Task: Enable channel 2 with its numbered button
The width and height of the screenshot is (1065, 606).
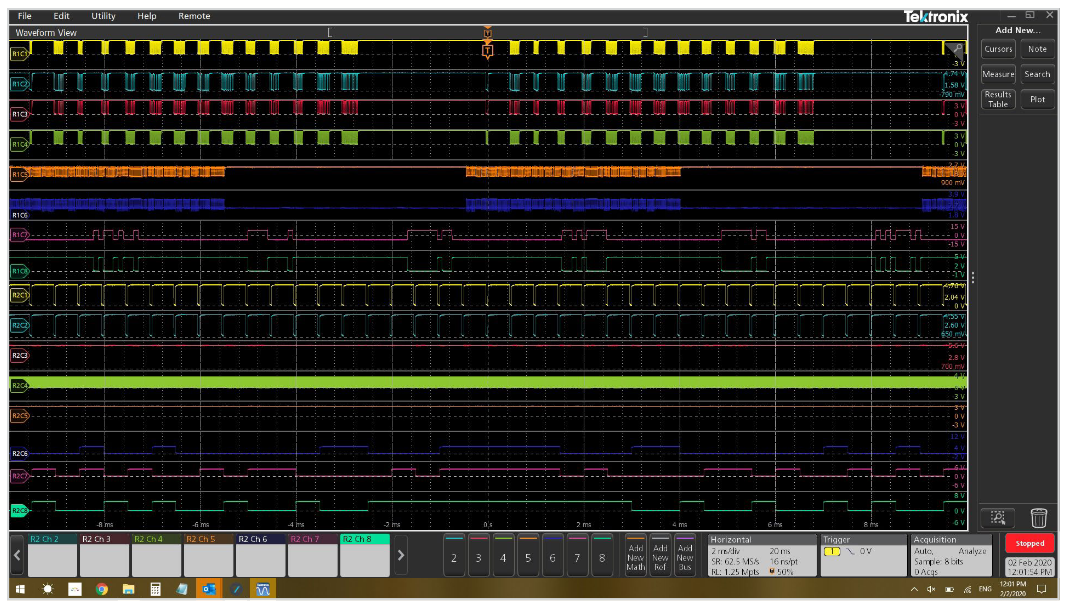Action: (x=453, y=558)
